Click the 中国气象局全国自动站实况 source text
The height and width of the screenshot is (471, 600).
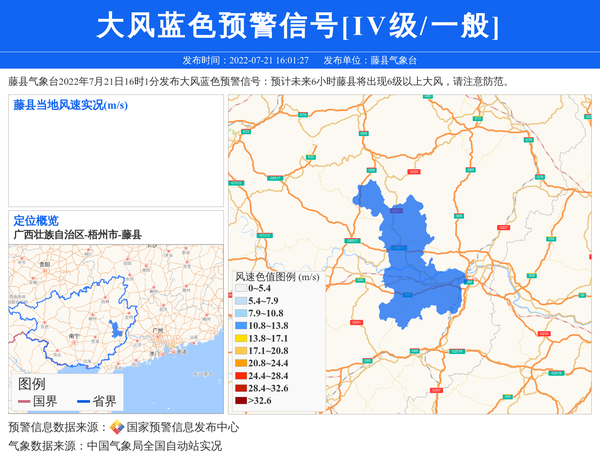coord(154,446)
